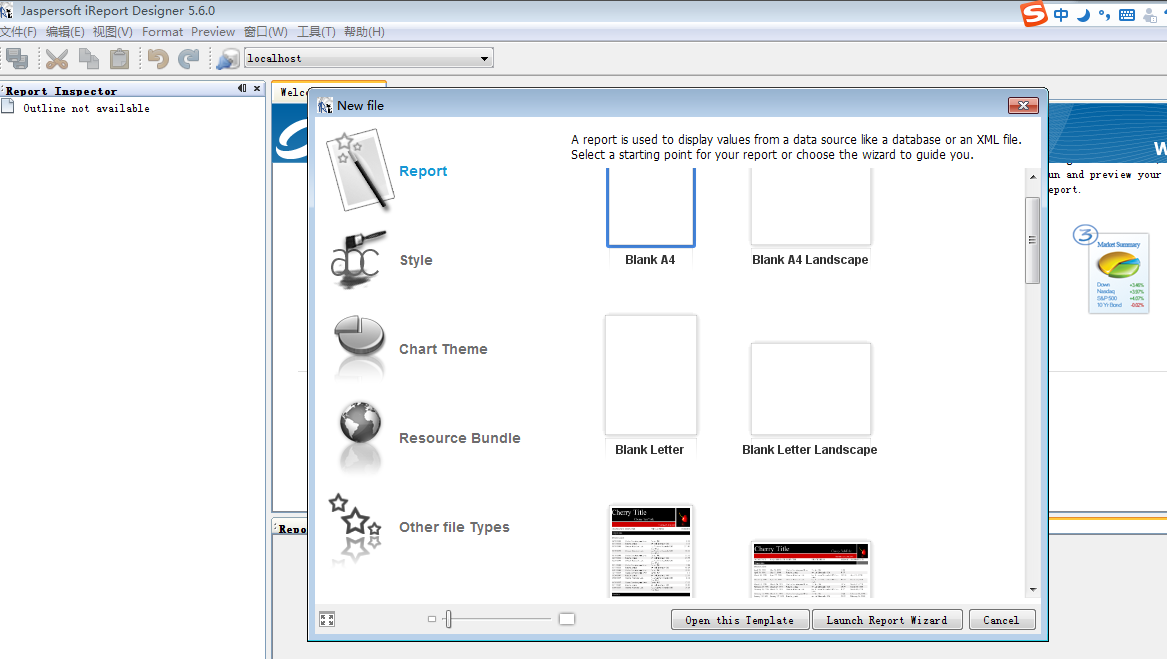
Task: Click the Style category label
Action: [x=416, y=260]
